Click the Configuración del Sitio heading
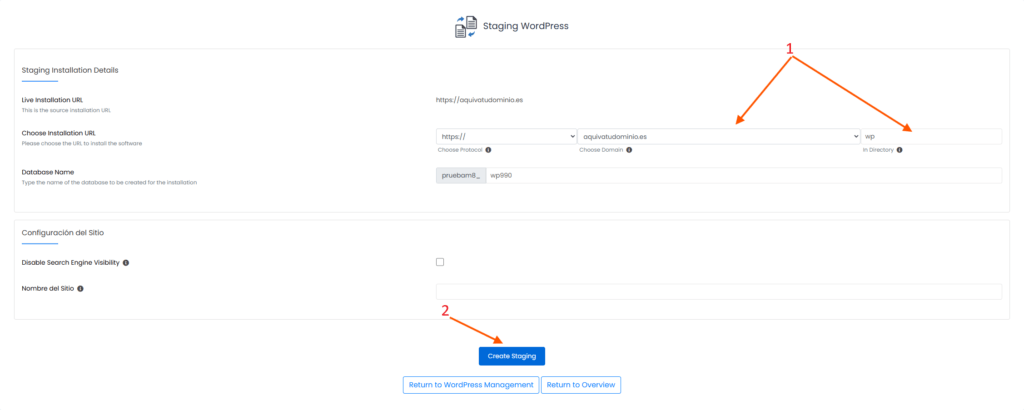This screenshot has height=410, width=1024. coord(63,232)
